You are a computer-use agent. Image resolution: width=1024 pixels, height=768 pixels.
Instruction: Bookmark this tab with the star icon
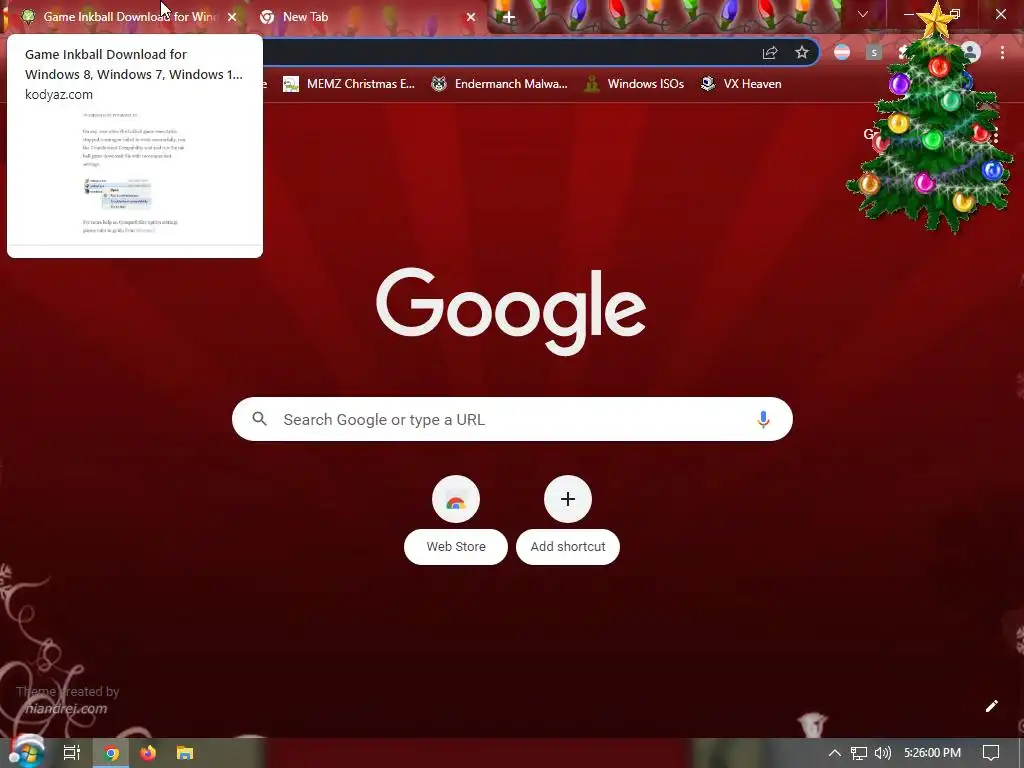tap(802, 53)
